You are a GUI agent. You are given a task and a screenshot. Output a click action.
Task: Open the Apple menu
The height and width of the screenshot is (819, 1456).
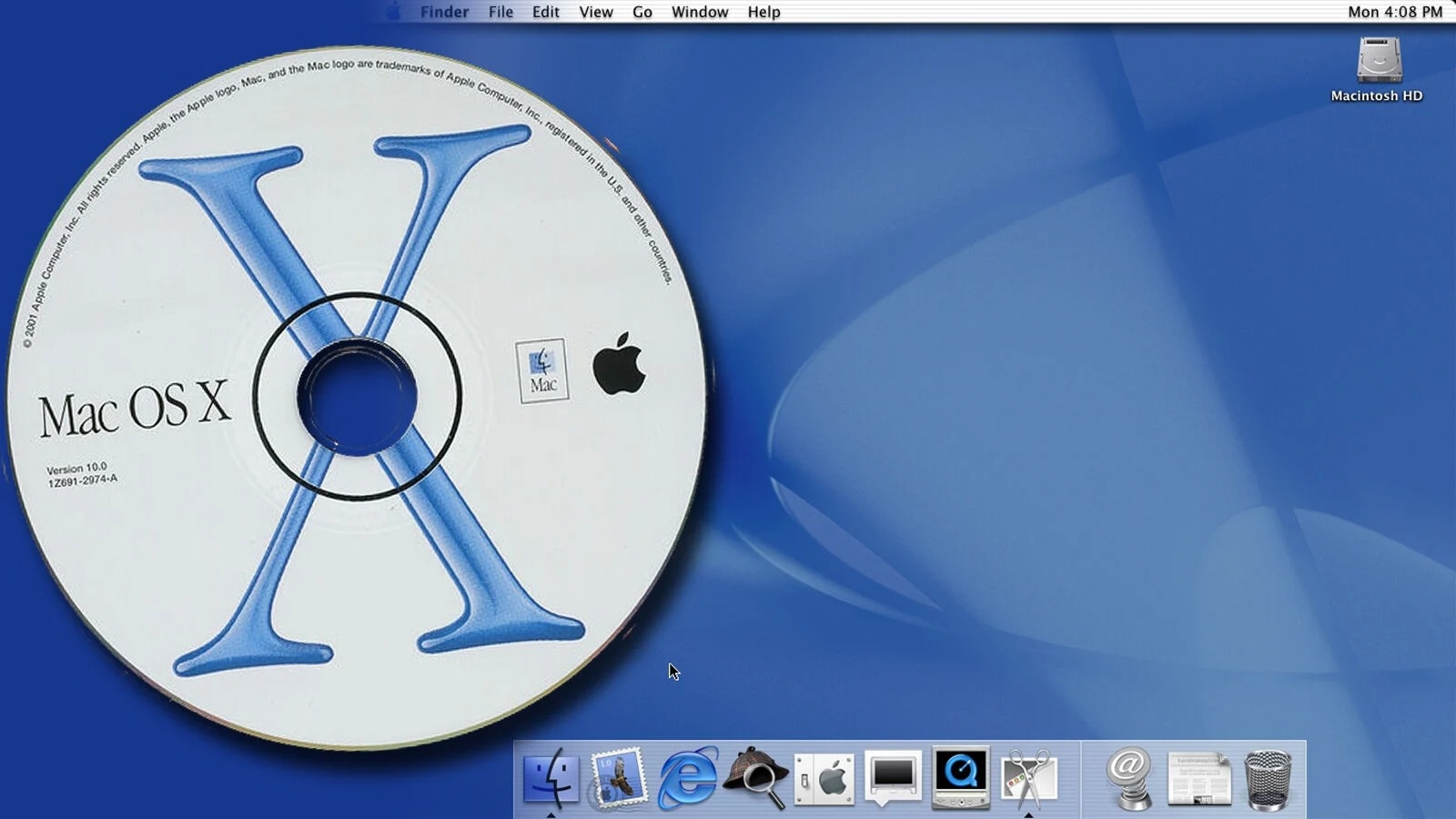[393, 12]
